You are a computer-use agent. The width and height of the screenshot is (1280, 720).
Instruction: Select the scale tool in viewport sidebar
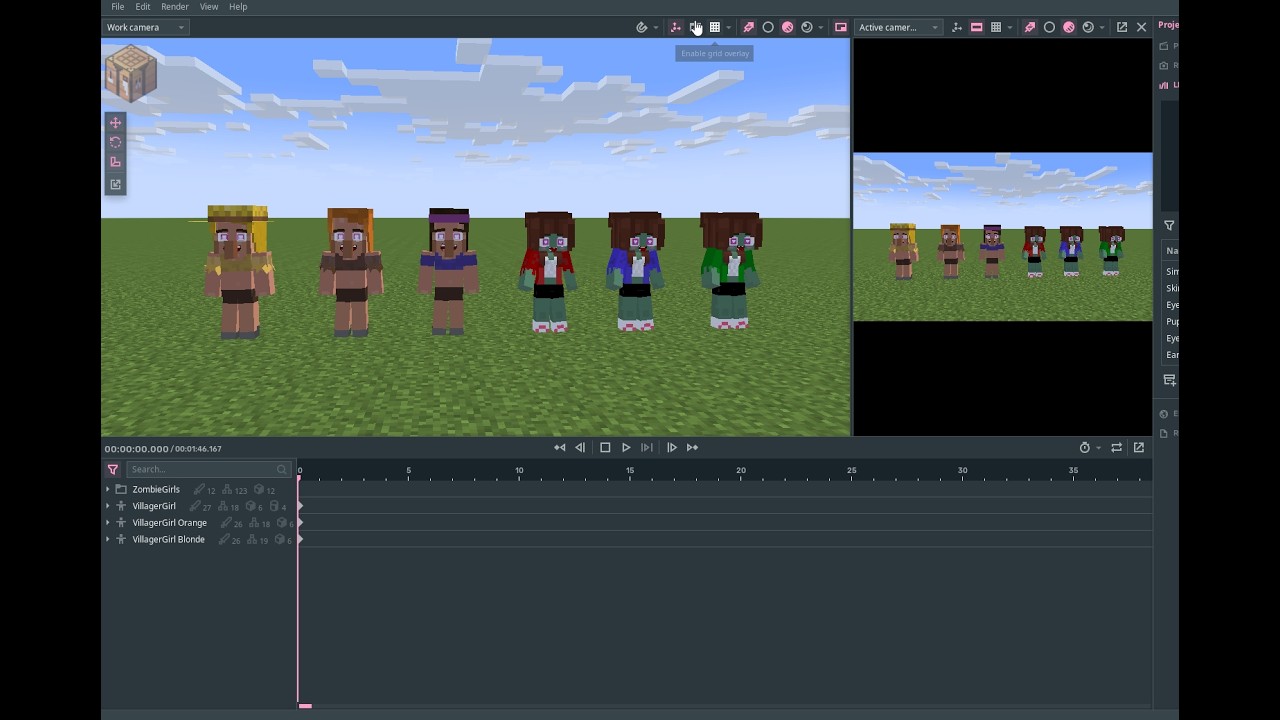pyautogui.click(x=115, y=162)
